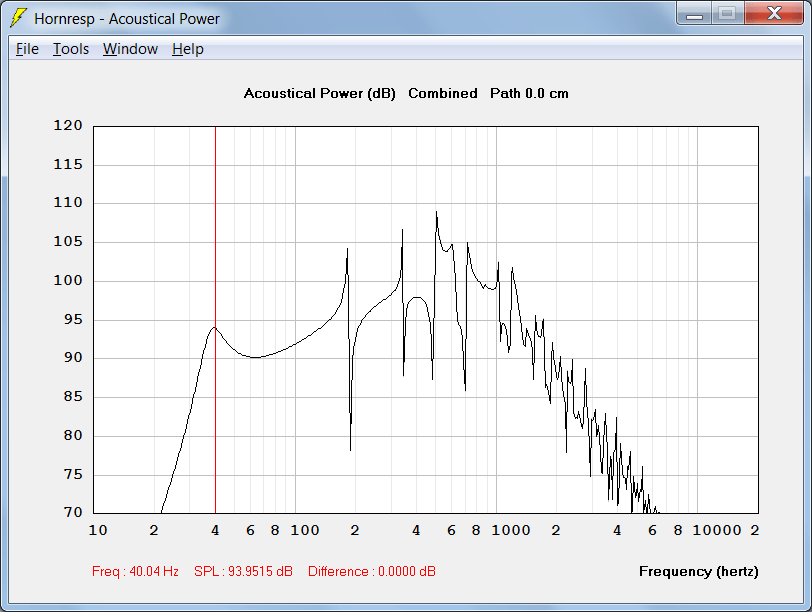Click the 'Hornresp - Acoustical Power' window title
Viewport: 812px width, 612px height.
click(x=127, y=19)
